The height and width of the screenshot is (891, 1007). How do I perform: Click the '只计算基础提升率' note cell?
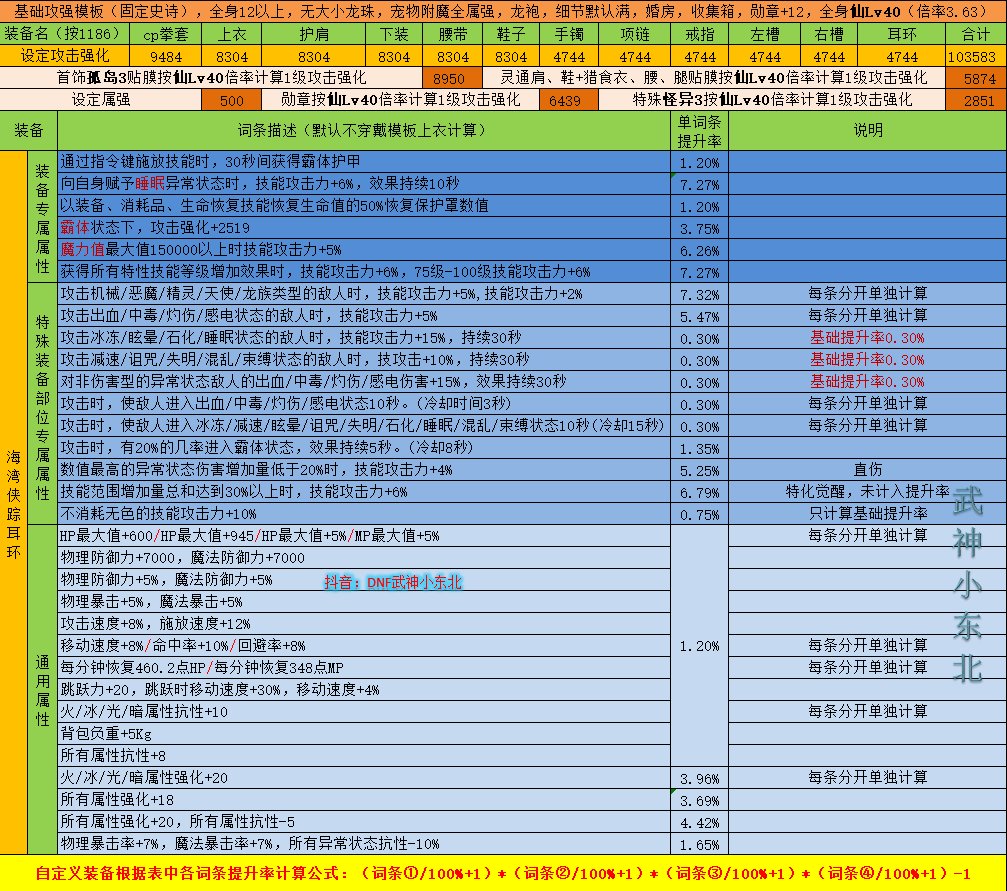[x=867, y=514]
